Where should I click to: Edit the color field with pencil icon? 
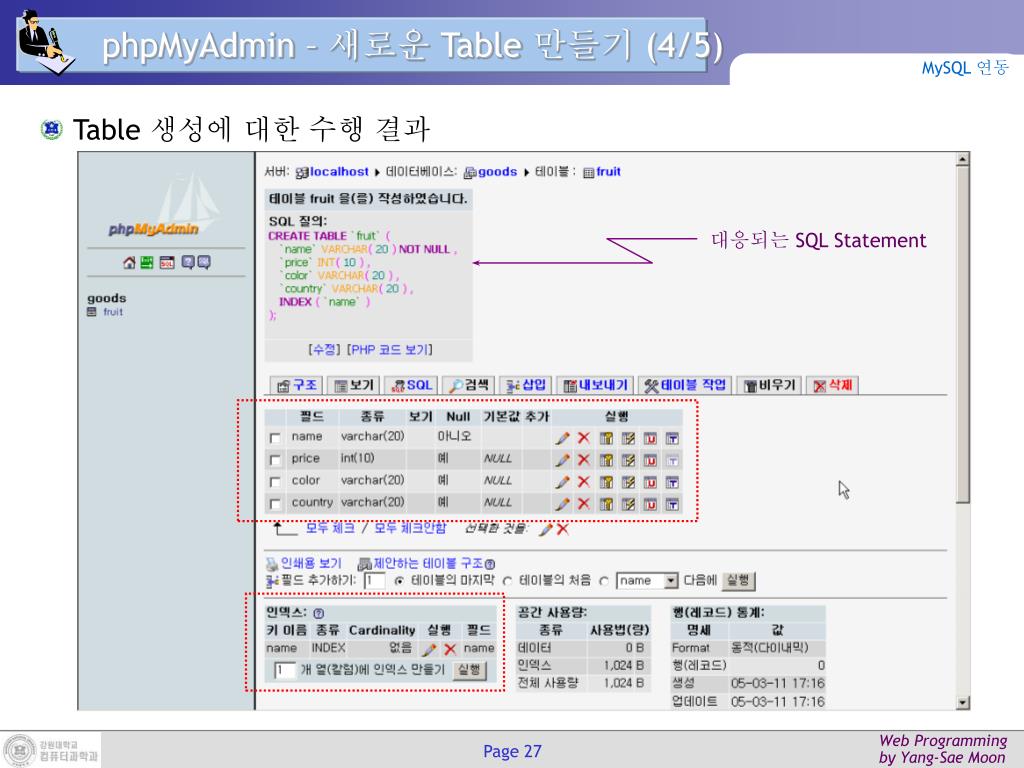click(562, 483)
